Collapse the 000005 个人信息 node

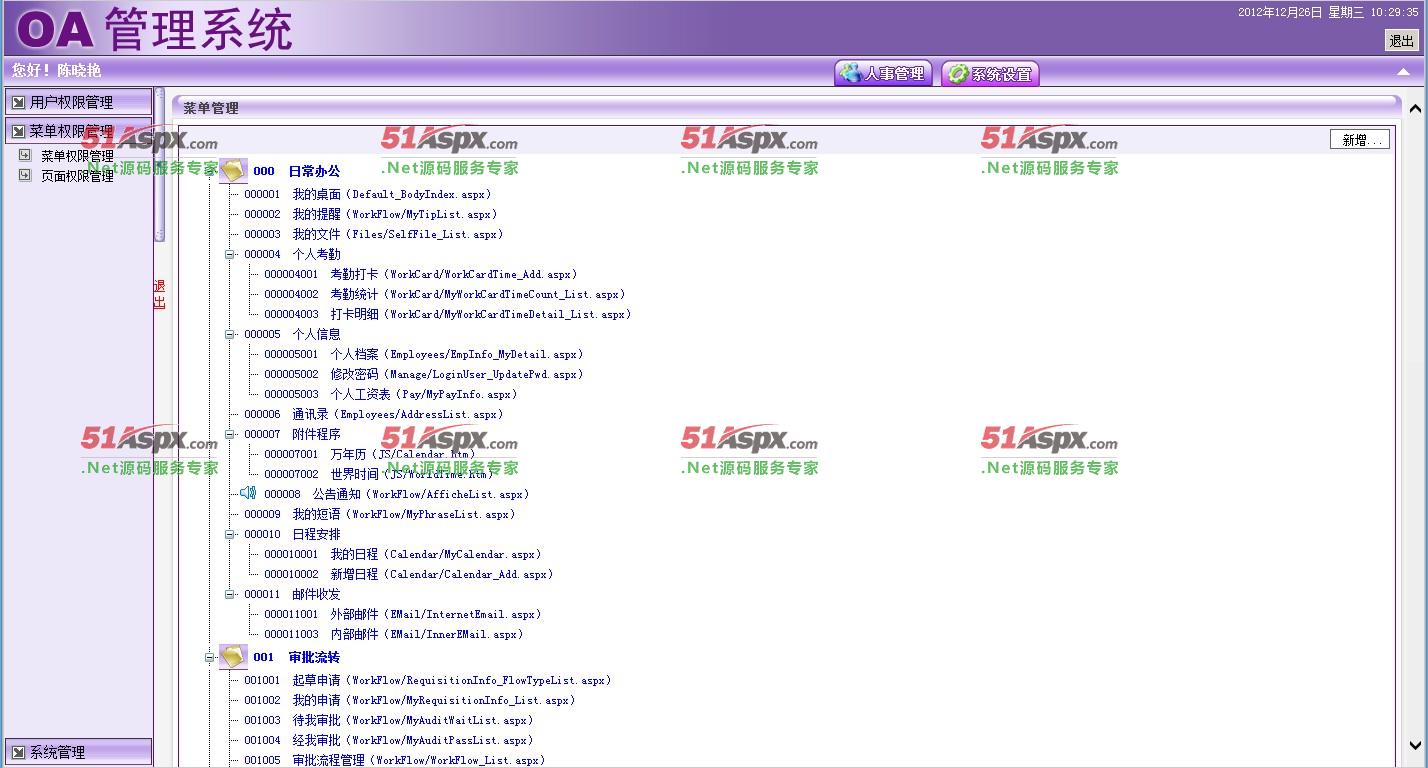click(x=229, y=334)
